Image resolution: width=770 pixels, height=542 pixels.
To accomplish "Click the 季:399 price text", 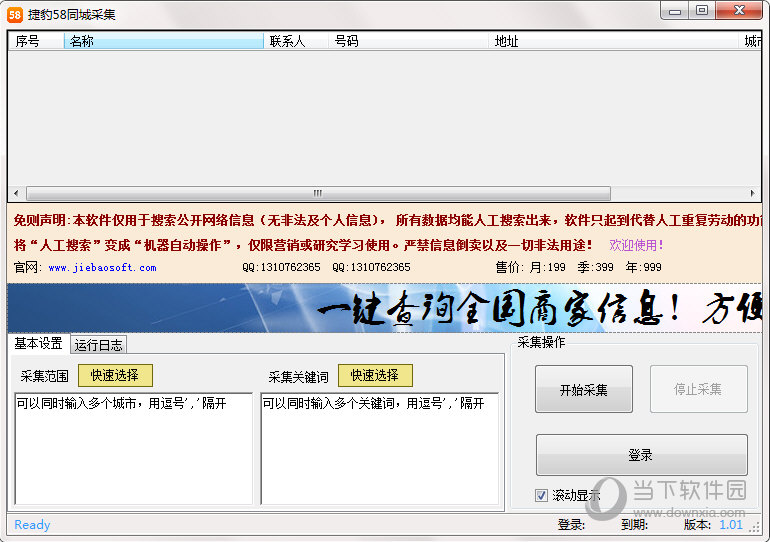I will (595, 268).
